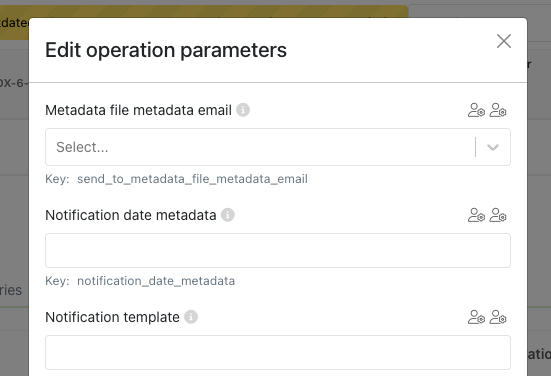Click second user-settings icon for Notification date metadata
Image resolution: width=551 pixels, height=376 pixels.
(x=498, y=215)
